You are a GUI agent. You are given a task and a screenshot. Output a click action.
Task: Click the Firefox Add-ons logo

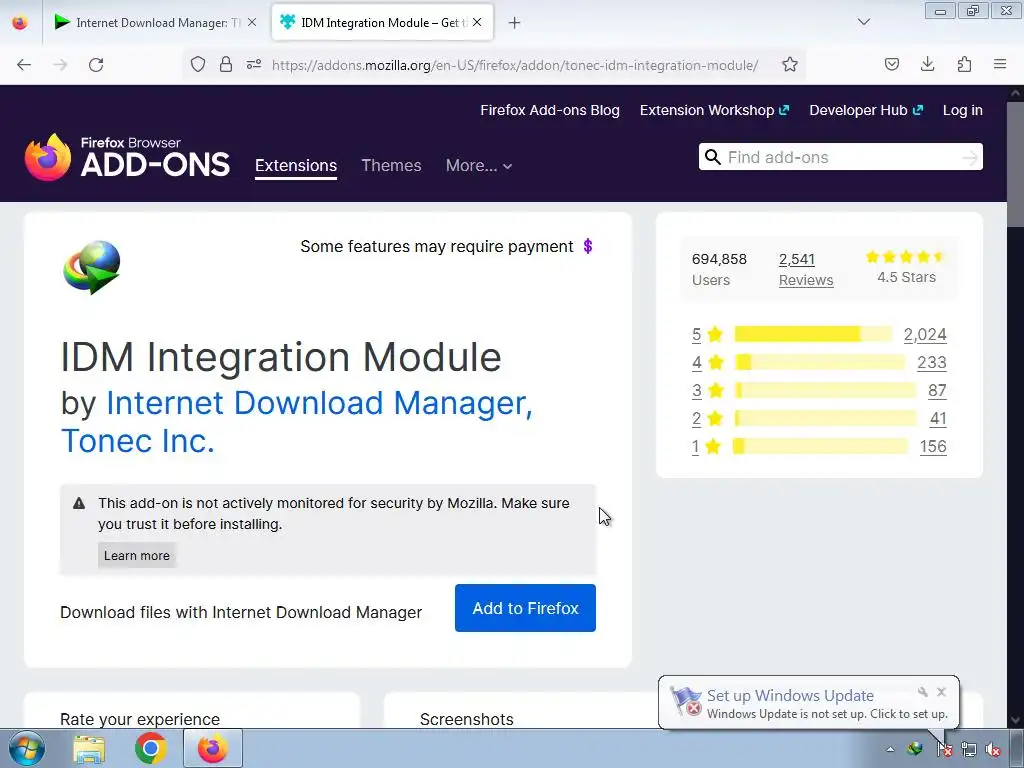(127, 157)
